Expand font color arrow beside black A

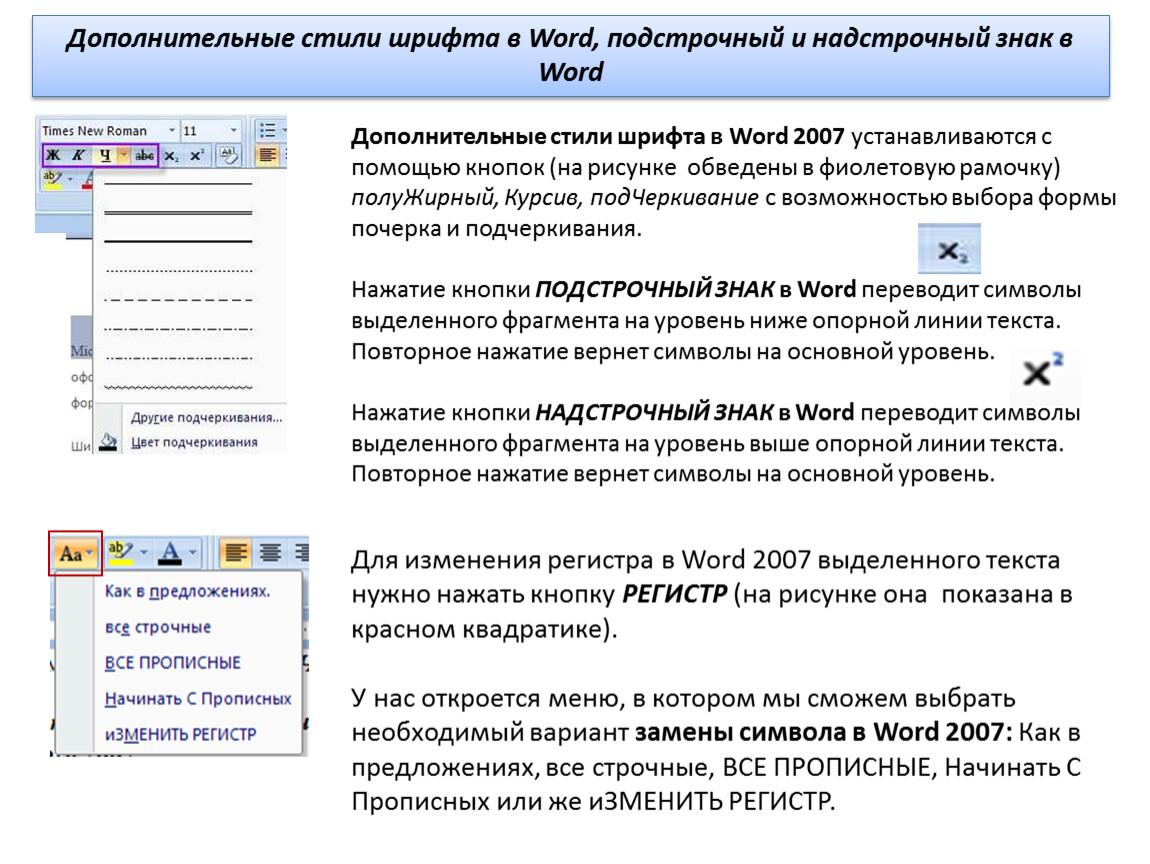click(x=193, y=552)
